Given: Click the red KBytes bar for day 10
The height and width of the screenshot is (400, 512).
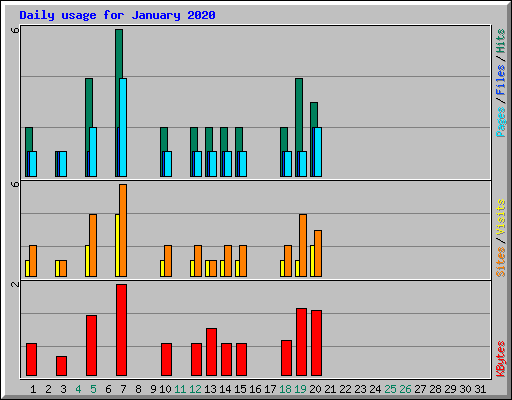Looking at the screenshot, I should (x=166, y=359).
